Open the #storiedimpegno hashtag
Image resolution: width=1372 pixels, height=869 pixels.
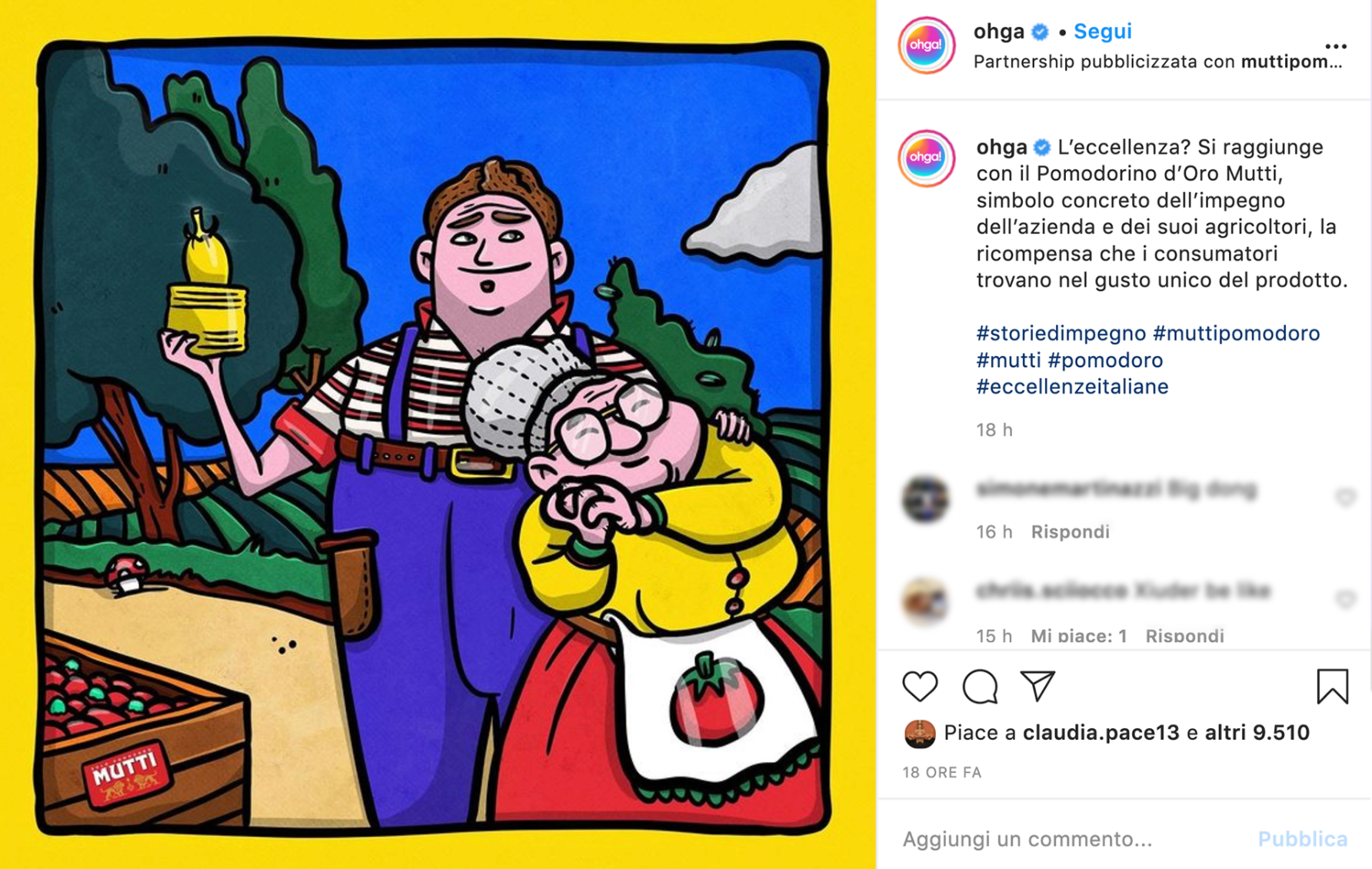(x=1061, y=333)
